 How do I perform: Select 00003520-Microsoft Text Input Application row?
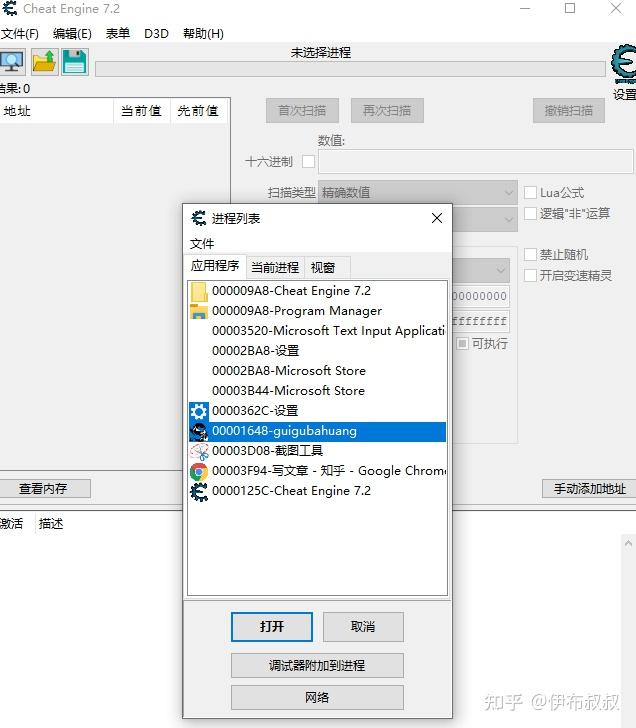(317, 331)
